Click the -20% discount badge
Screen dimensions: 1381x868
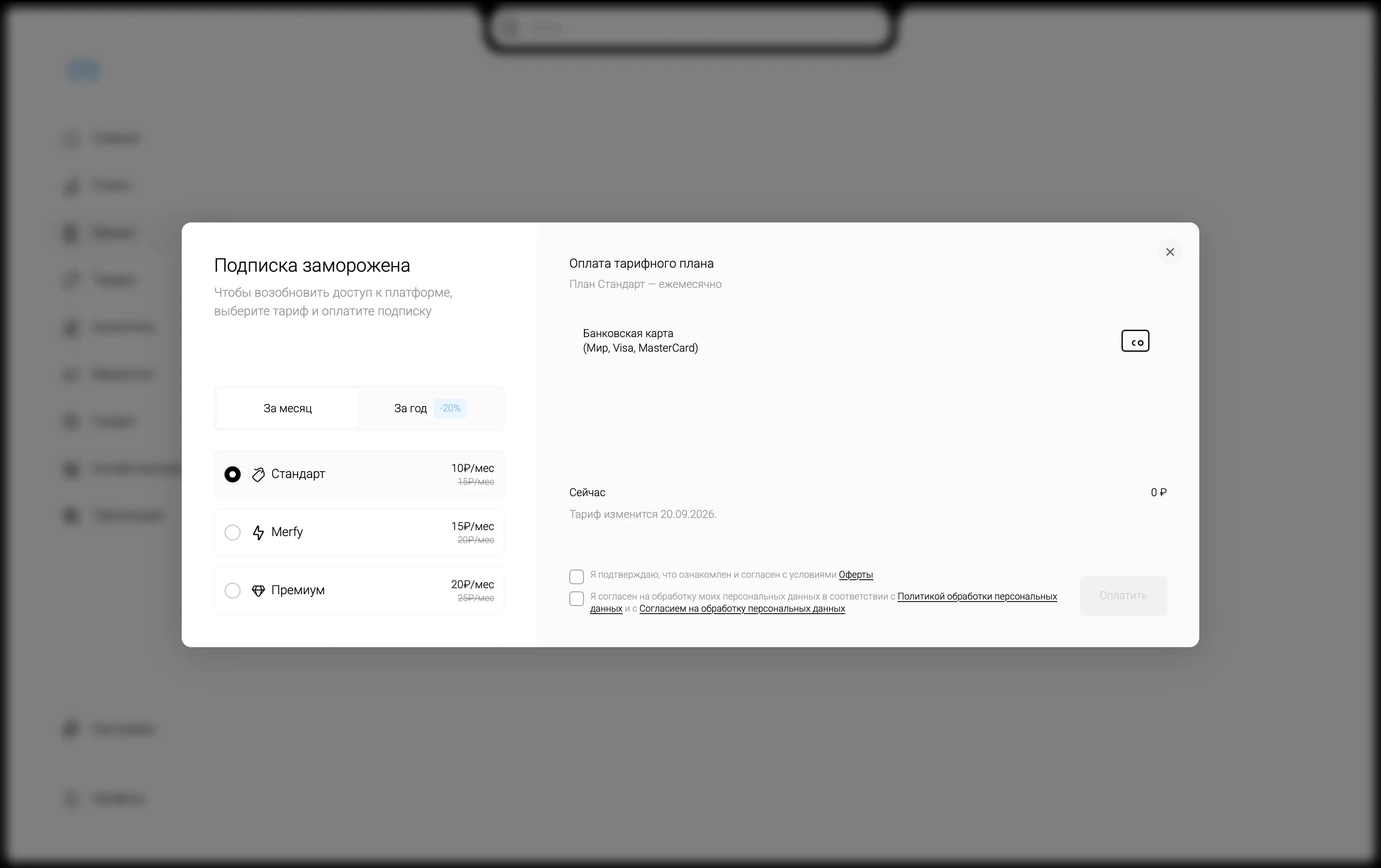tap(450, 408)
